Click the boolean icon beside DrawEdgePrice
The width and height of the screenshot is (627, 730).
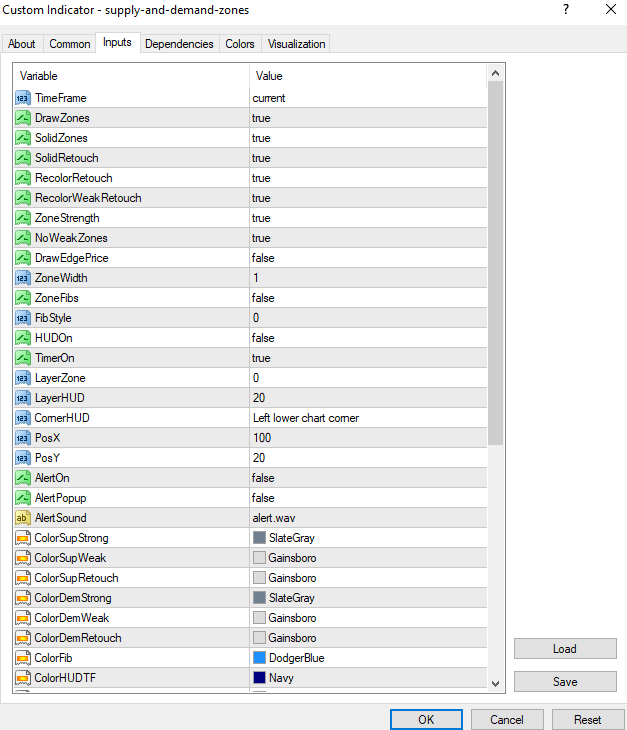[x=23, y=258]
